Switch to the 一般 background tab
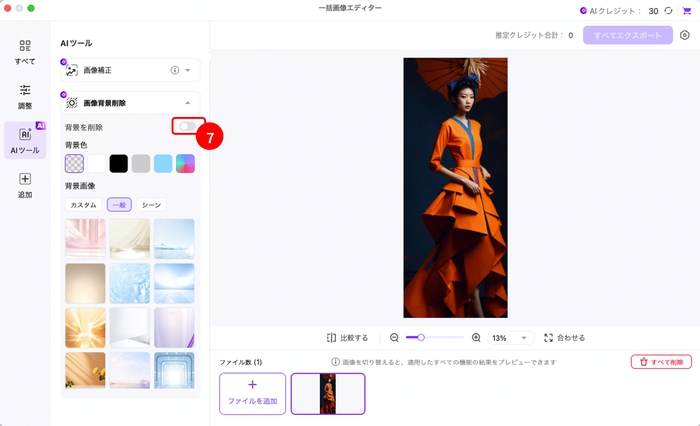Image resolution: width=700 pixels, height=426 pixels. point(119,205)
